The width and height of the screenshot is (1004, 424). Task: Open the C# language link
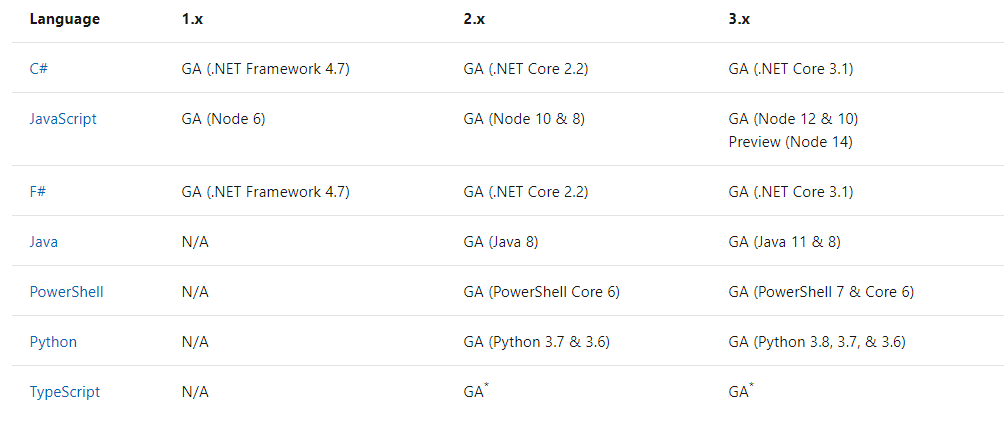pos(38,69)
